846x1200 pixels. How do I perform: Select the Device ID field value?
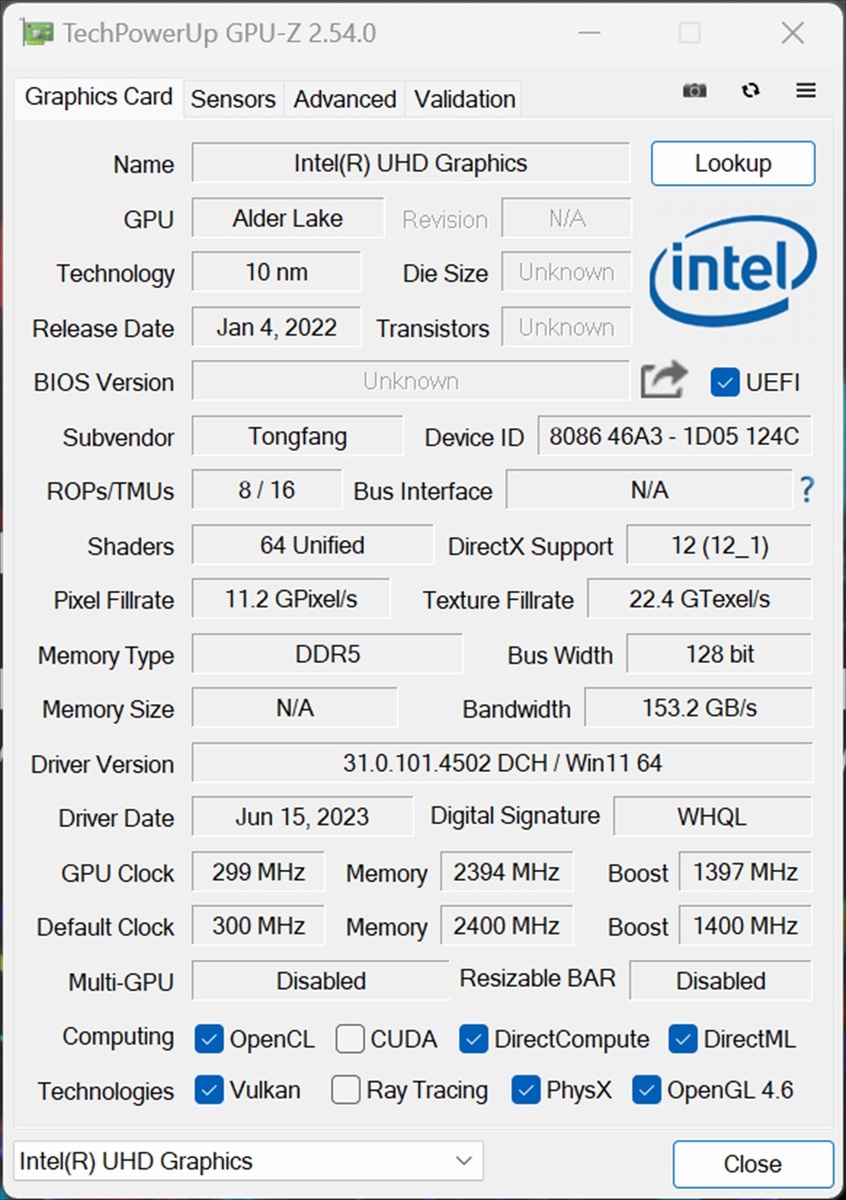point(674,437)
